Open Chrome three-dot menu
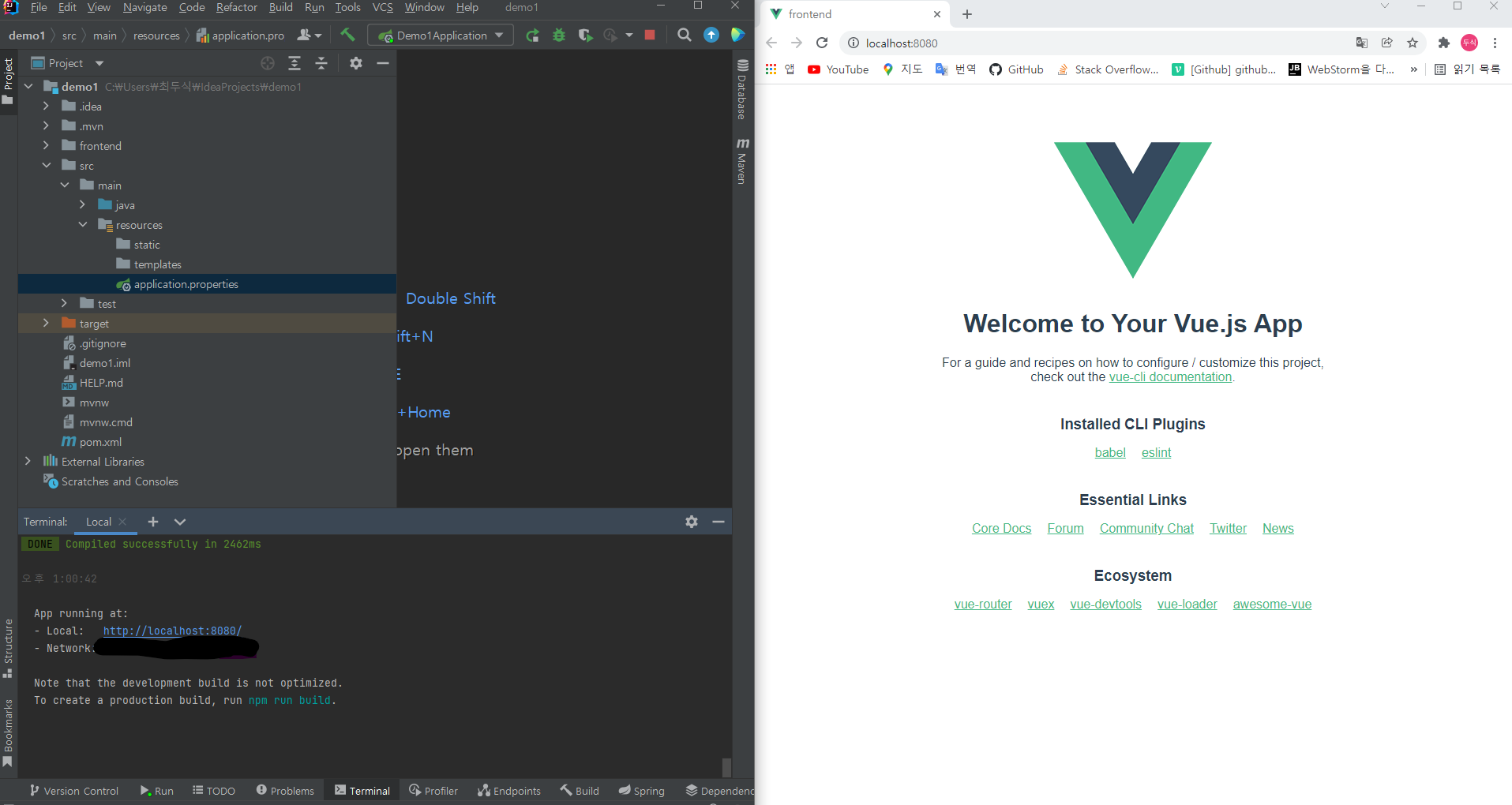1512x805 pixels. click(x=1495, y=43)
